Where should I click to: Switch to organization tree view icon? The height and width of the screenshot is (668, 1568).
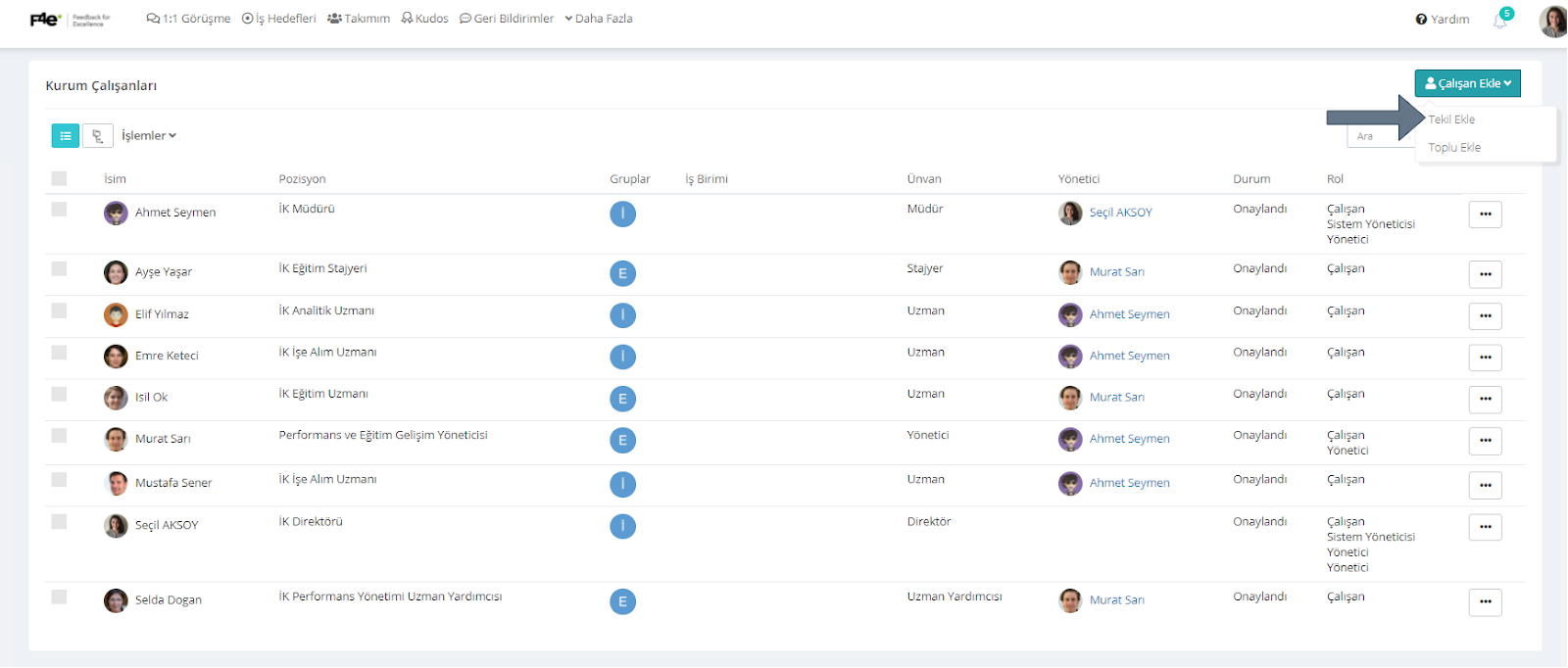click(x=97, y=136)
